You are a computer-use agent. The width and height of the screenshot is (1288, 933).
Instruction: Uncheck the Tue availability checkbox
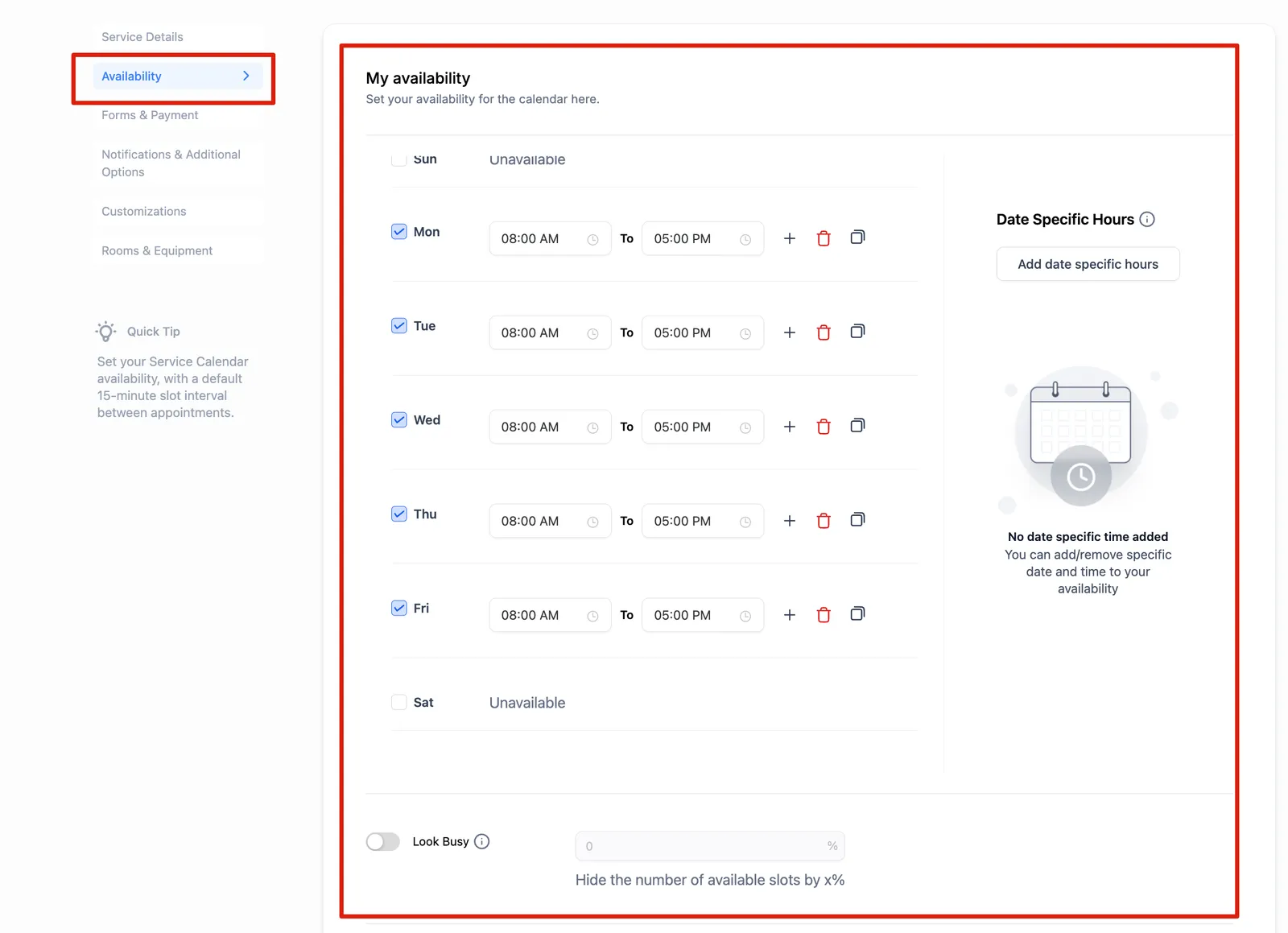pos(399,326)
